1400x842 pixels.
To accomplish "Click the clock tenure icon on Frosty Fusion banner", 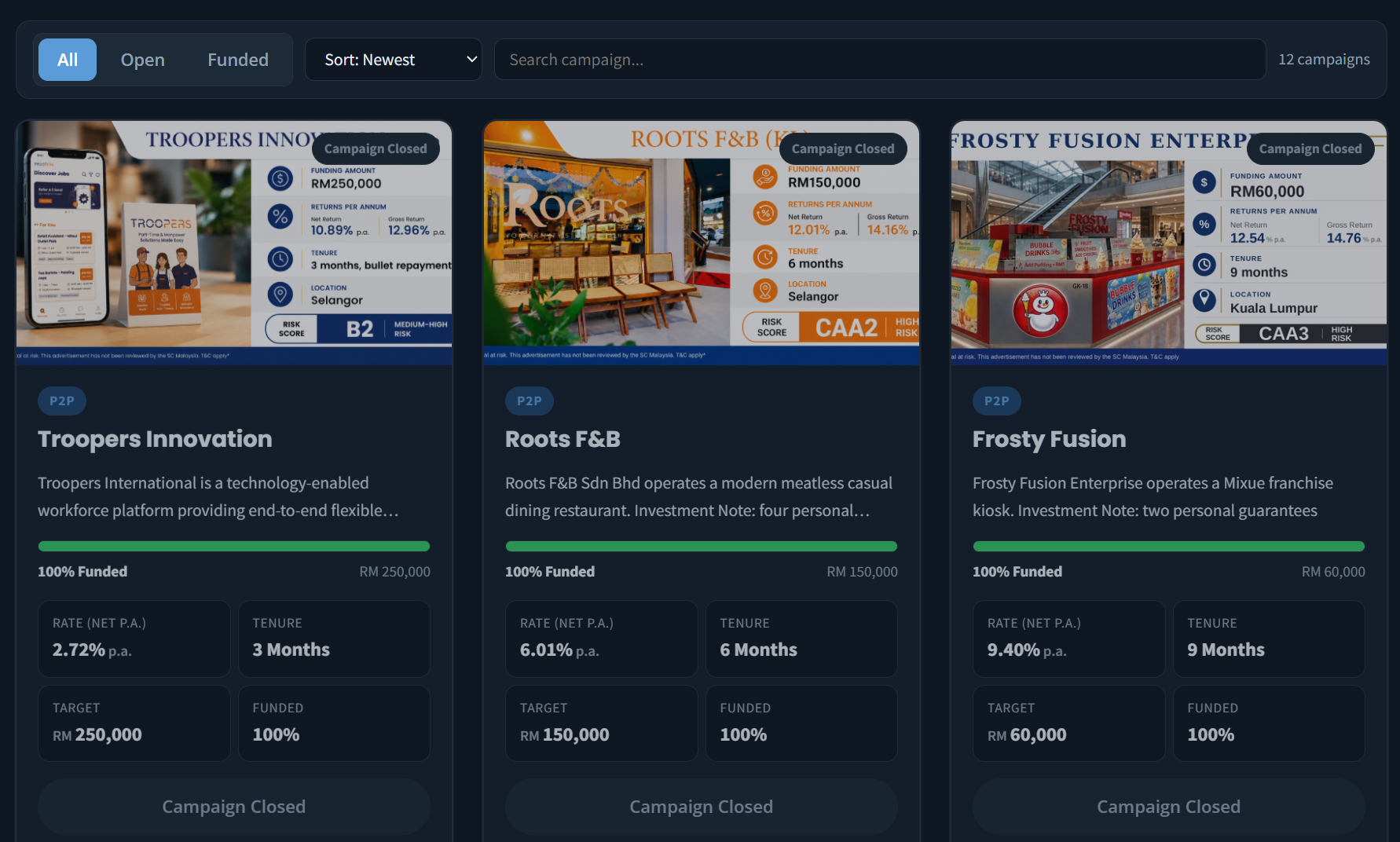I will [1204, 264].
